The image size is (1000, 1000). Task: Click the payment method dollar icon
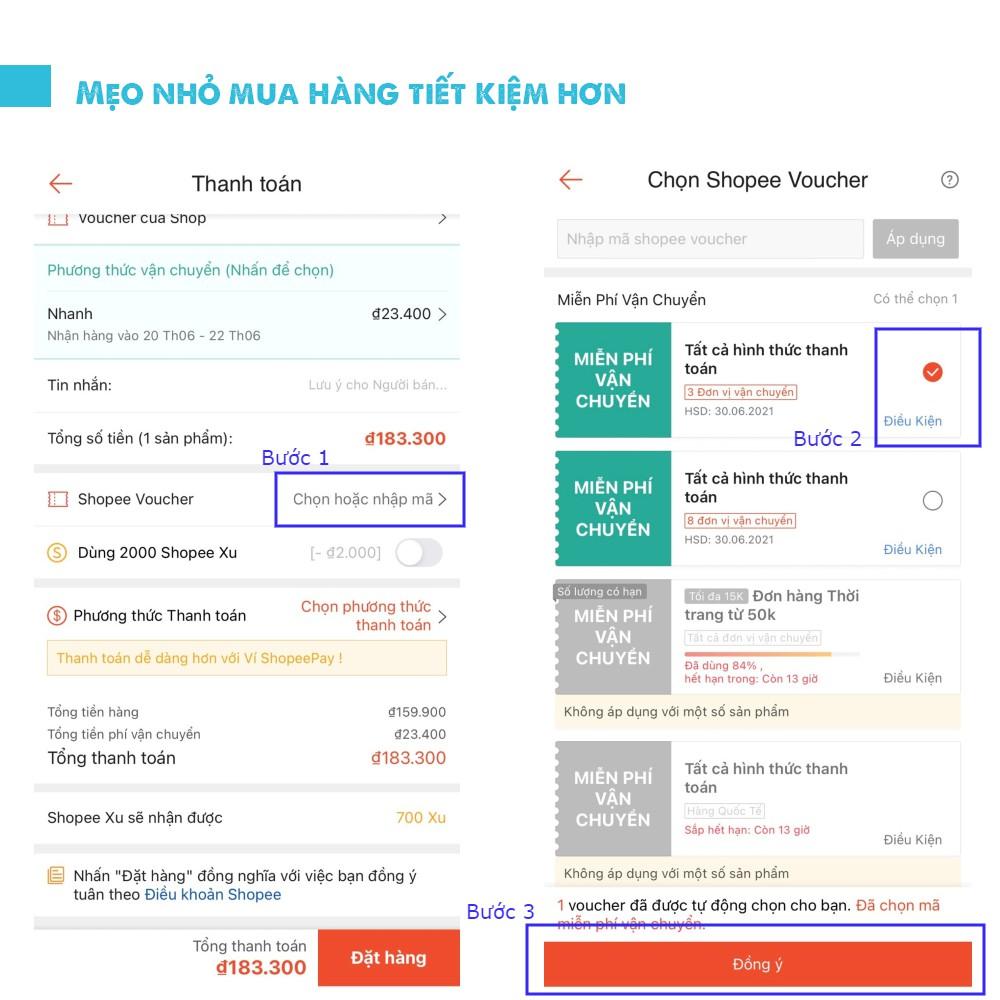click(x=57, y=616)
